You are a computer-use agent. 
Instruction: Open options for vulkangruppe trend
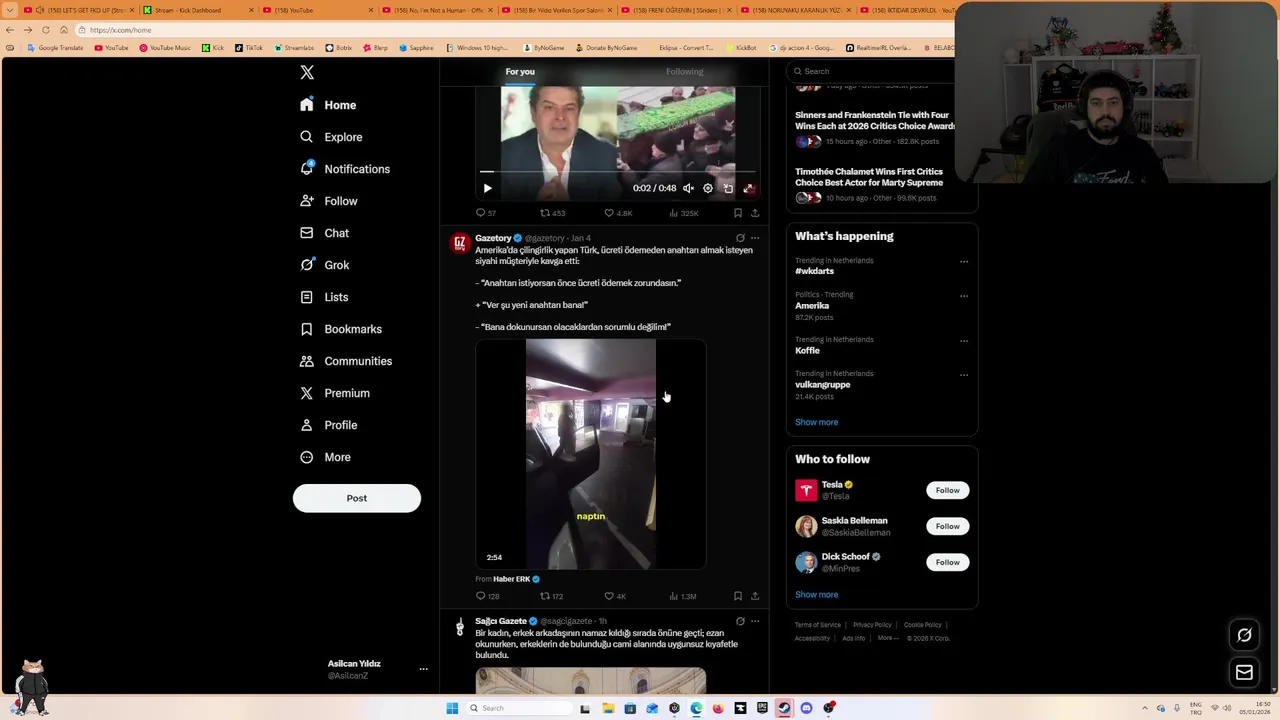pyautogui.click(x=964, y=375)
